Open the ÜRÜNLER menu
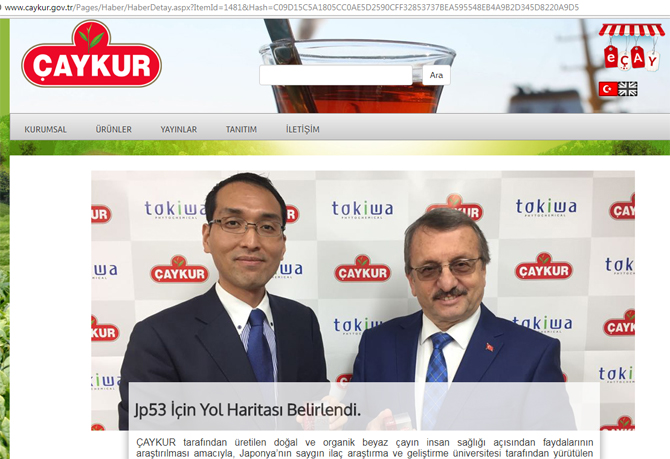 (x=114, y=129)
